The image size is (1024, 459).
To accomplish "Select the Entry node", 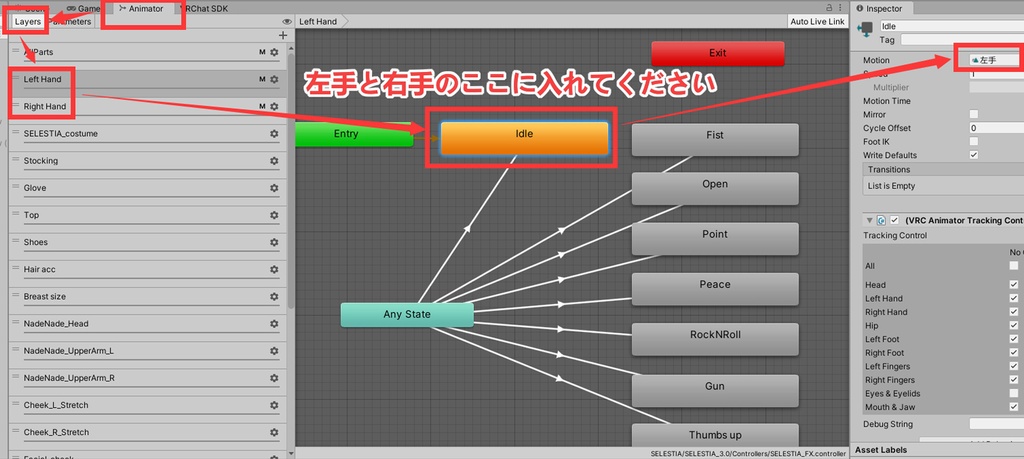I will [353, 134].
